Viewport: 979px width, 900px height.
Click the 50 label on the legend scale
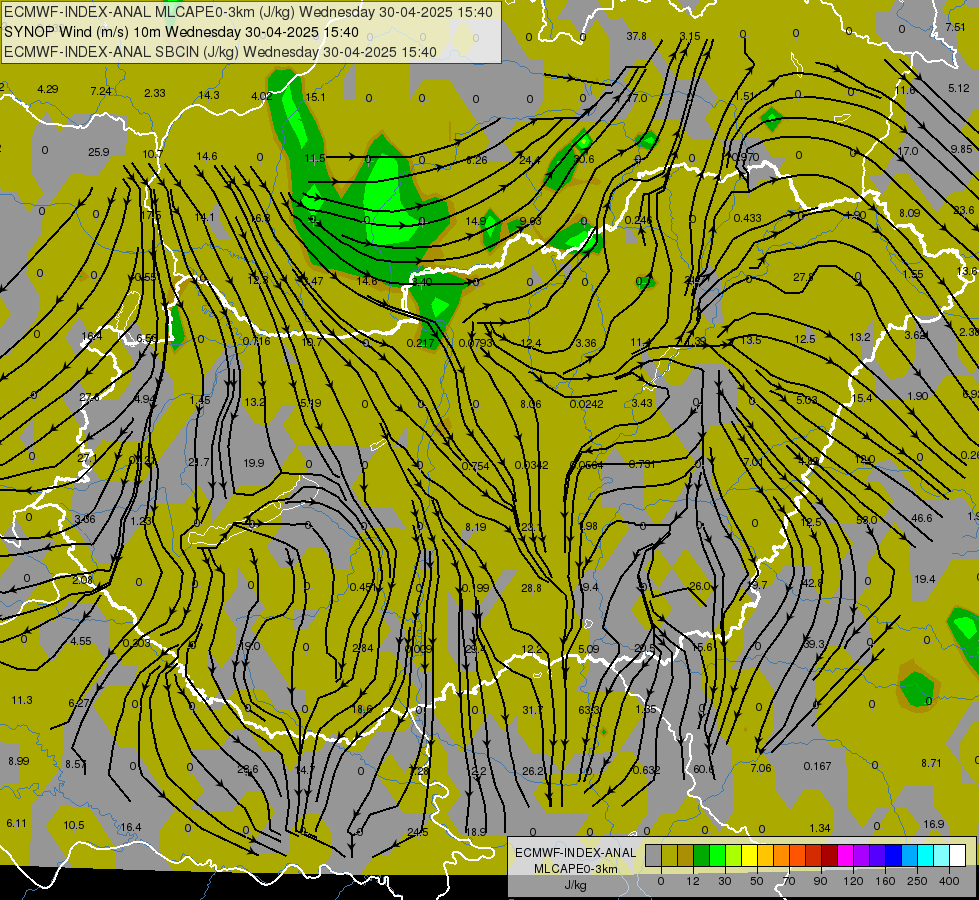coord(756,881)
